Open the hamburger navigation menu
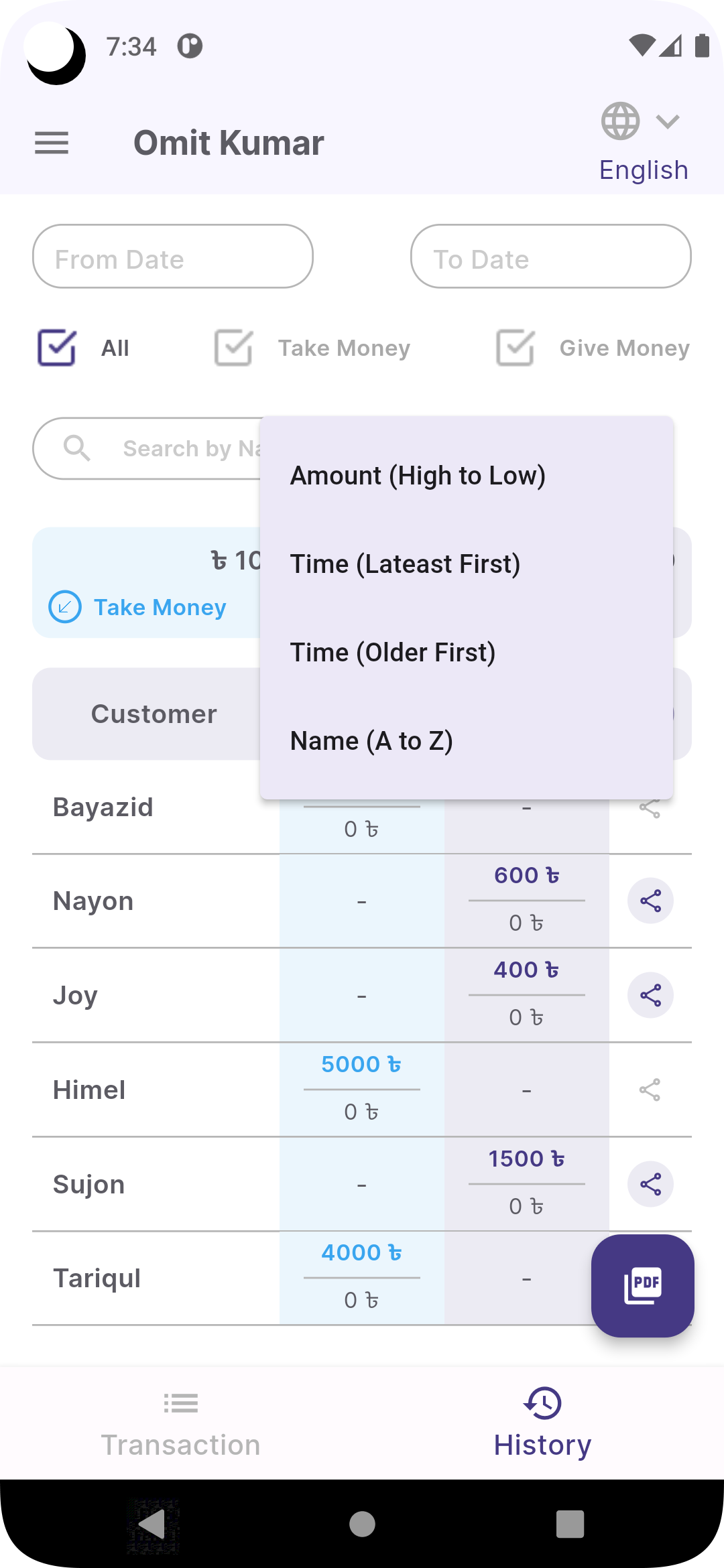724x1568 pixels. [52, 143]
